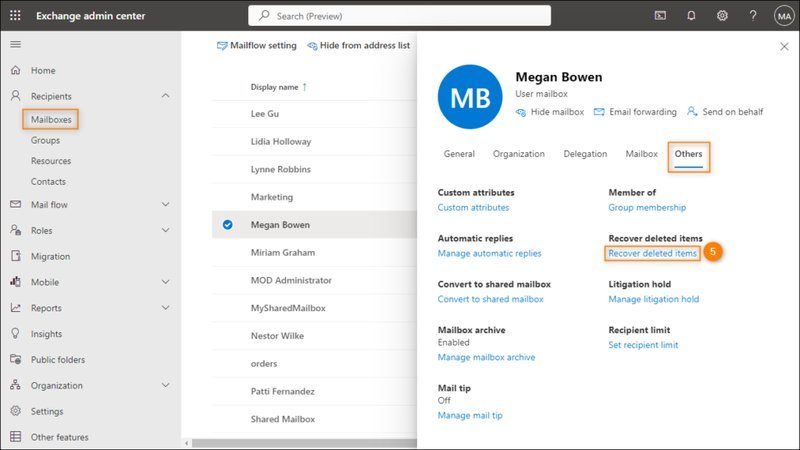800x450 pixels.
Task: Select the Lee Gu mailbox row
Action: [x=314, y=114]
